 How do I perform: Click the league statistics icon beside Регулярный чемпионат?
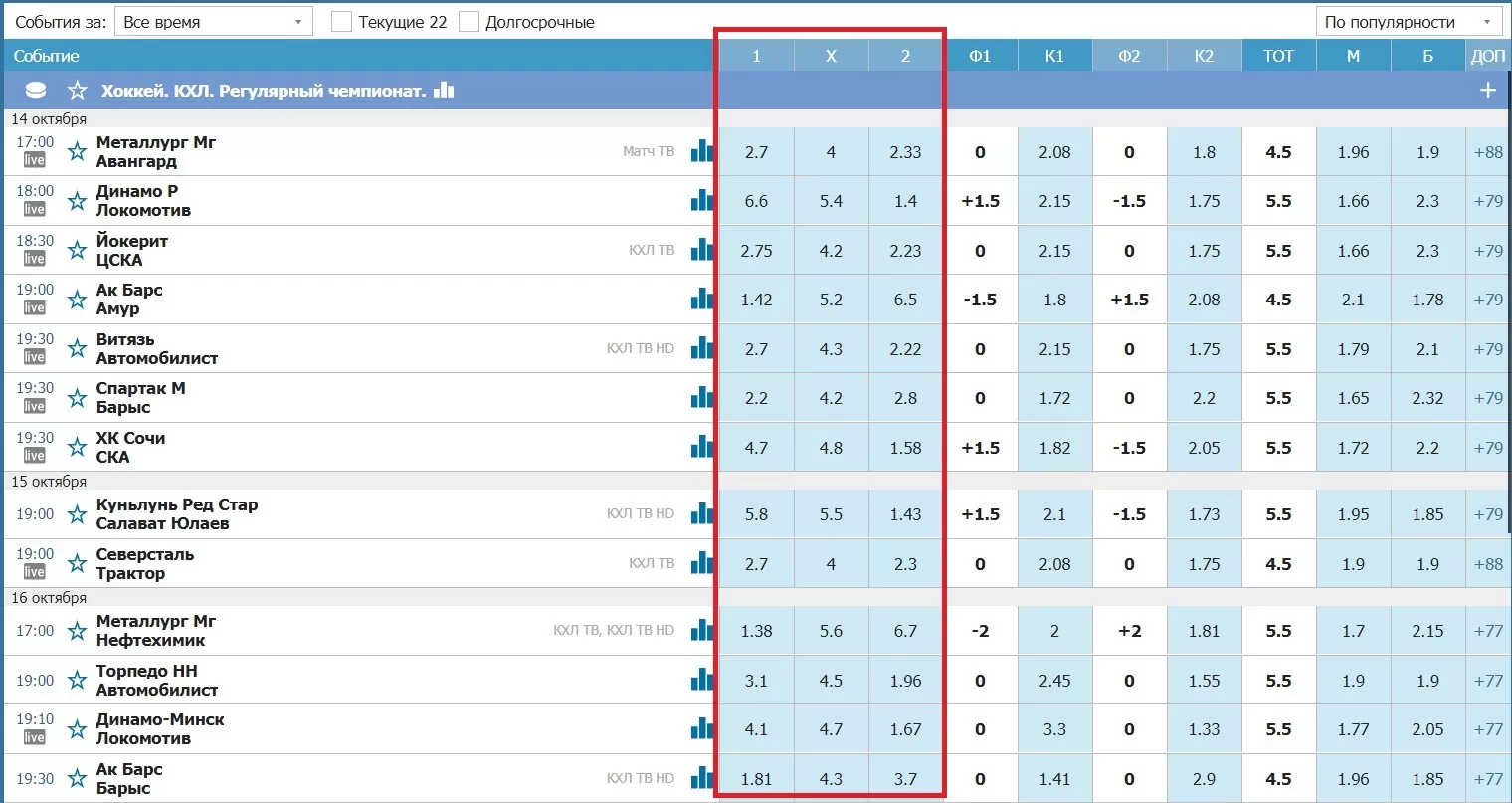point(444,91)
